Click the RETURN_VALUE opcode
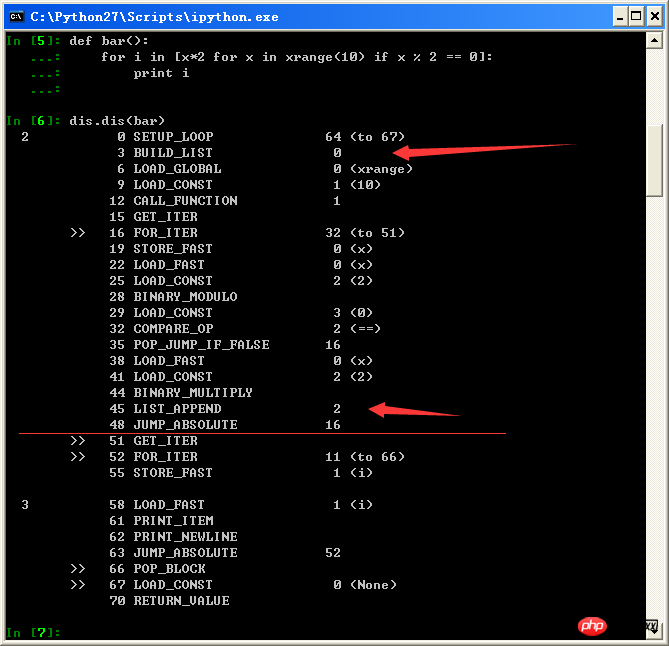The image size is (669, 646). (181, 601)
